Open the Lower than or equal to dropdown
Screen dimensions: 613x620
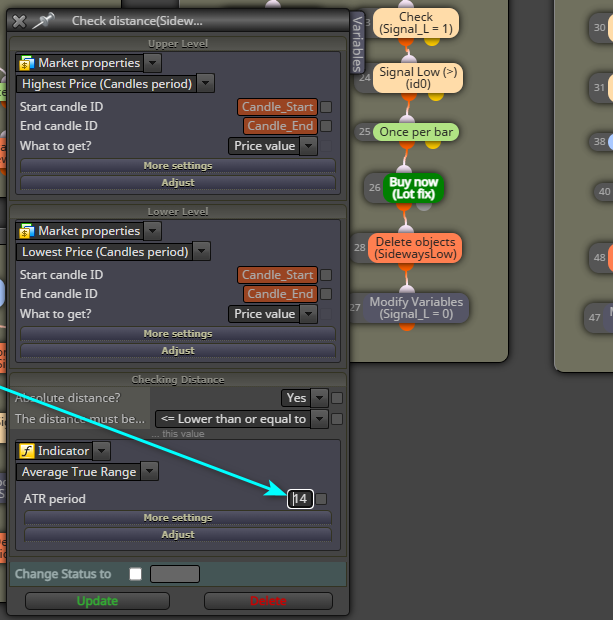[x=320, y=419]
